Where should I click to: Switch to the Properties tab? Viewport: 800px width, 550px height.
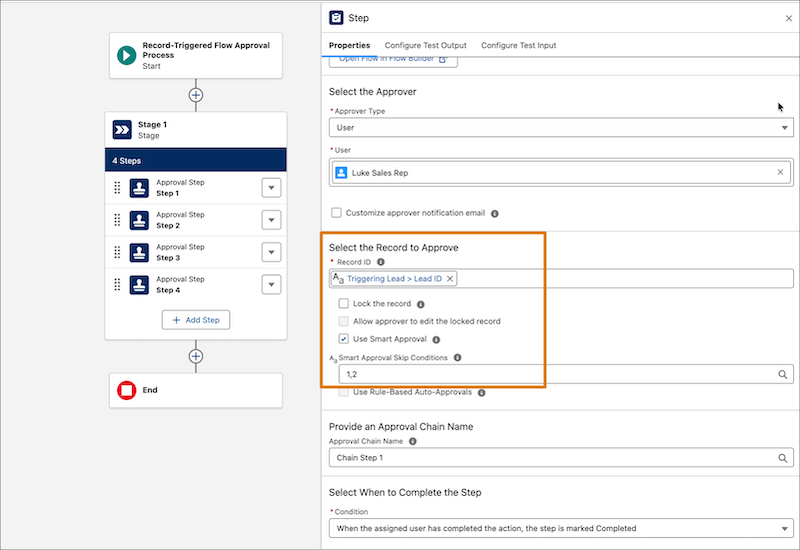pos(349,45)
